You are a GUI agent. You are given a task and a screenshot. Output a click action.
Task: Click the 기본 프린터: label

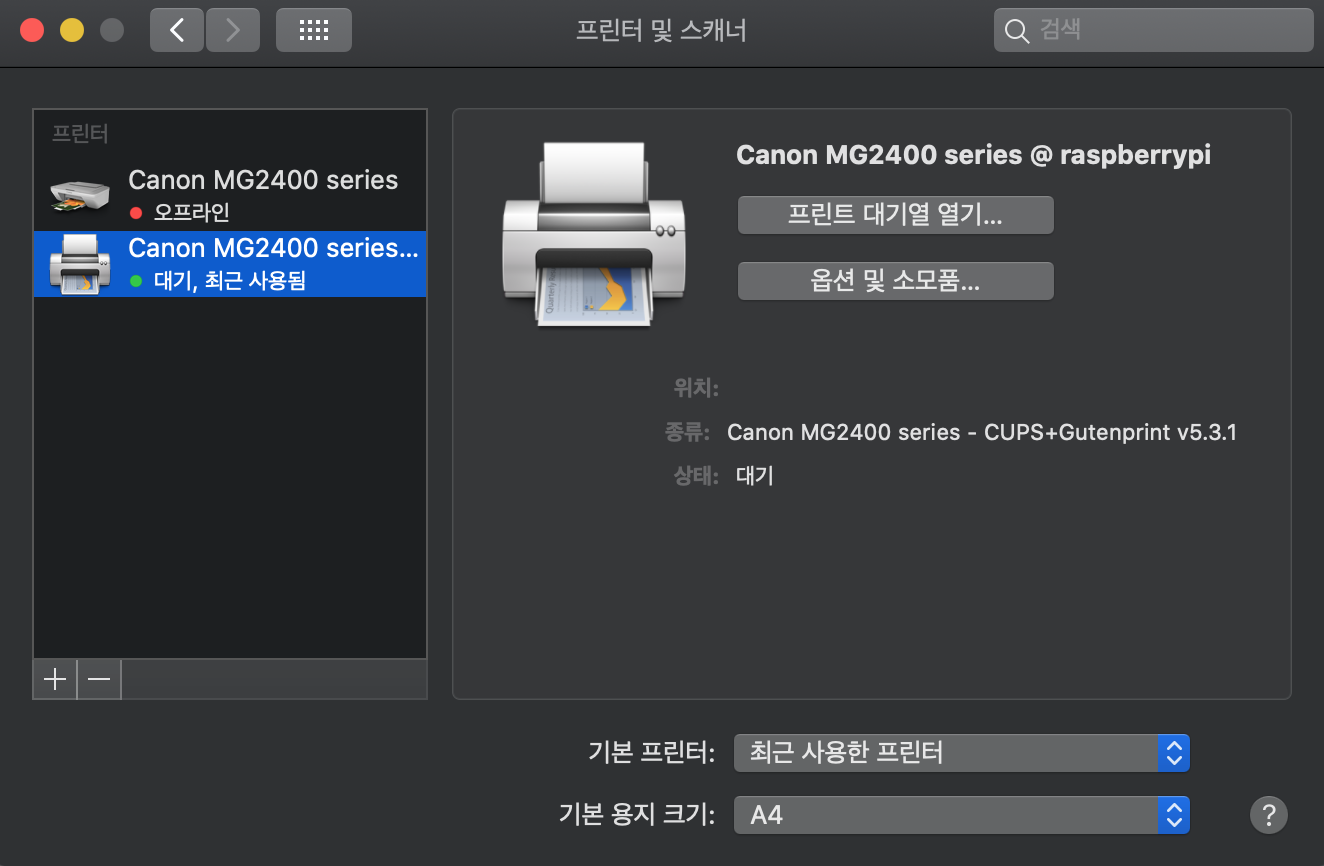coord(652,753)
